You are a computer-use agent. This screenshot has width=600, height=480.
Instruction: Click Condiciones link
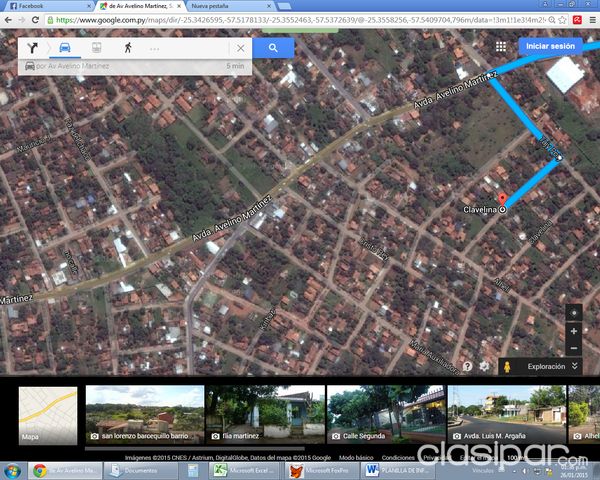[398, 457]
